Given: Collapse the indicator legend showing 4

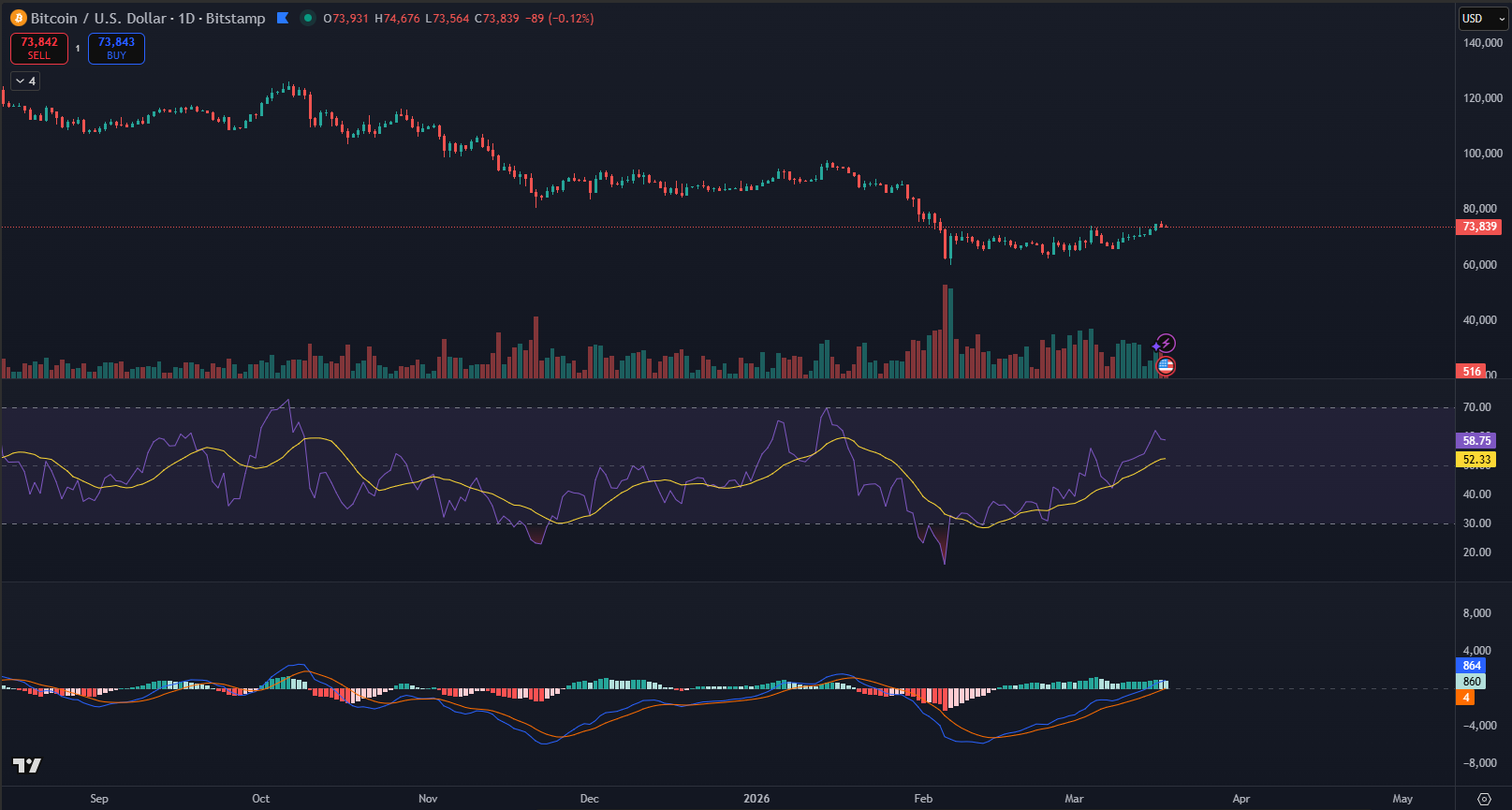Looking at the screenshot, I should click(x=25, y=81).
